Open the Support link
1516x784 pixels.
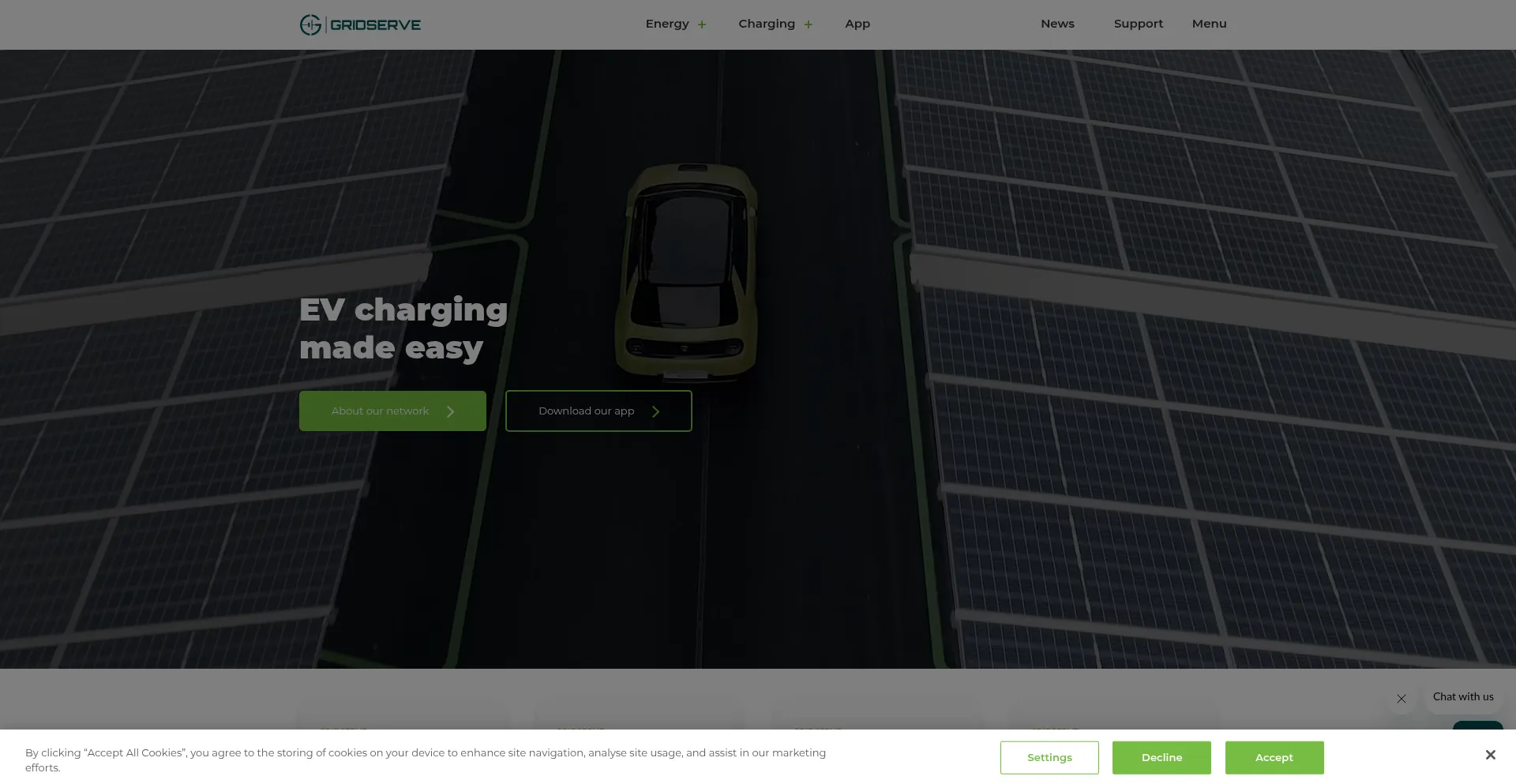click(x=1139, y=24)
